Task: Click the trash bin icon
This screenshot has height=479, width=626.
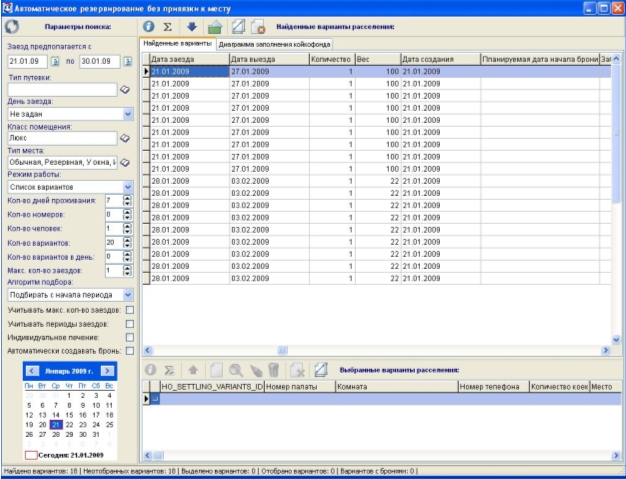Action: pyautogui.click(x=274, y=370)
